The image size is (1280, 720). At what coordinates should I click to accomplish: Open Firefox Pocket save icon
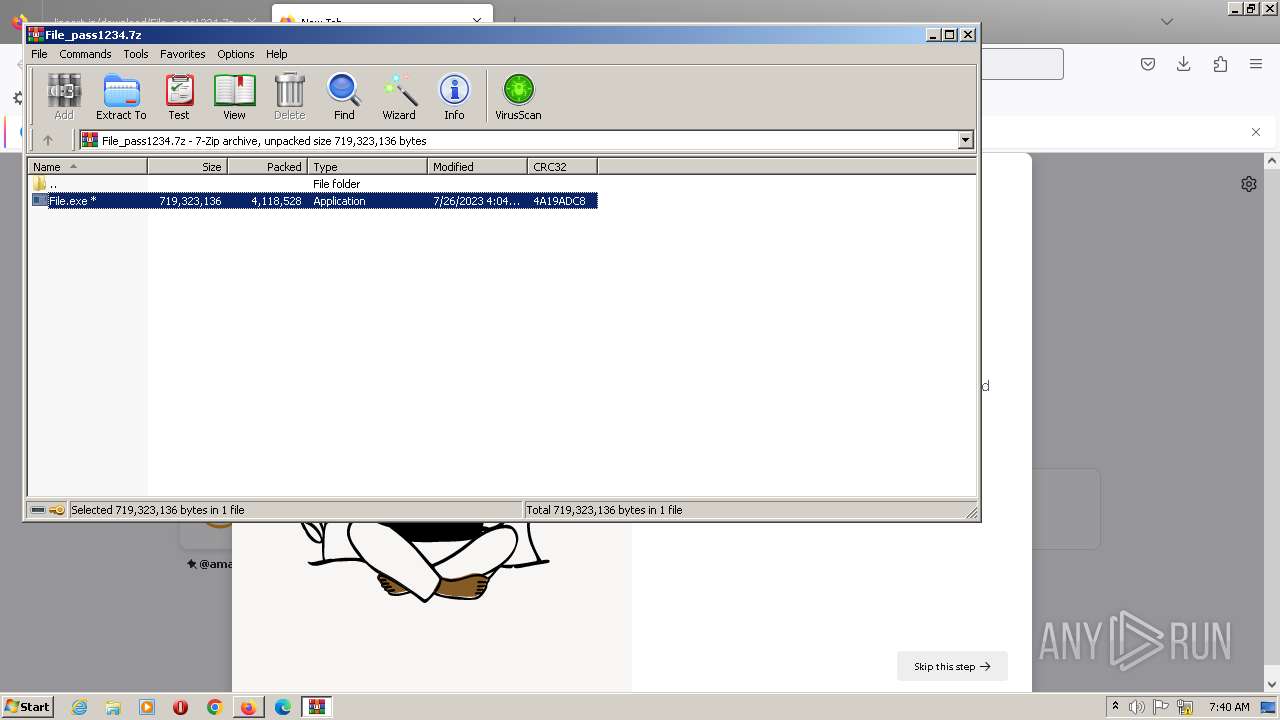[1148, 64]
